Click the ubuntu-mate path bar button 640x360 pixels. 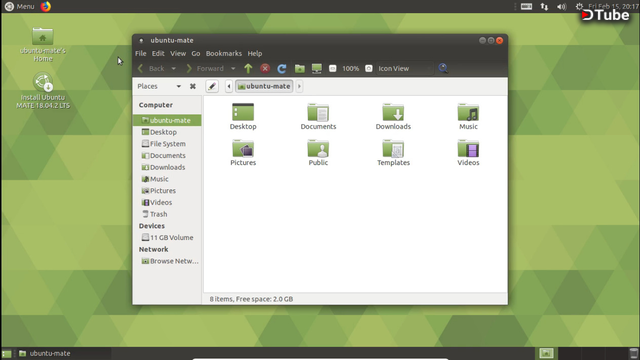[x=264, y=86]
